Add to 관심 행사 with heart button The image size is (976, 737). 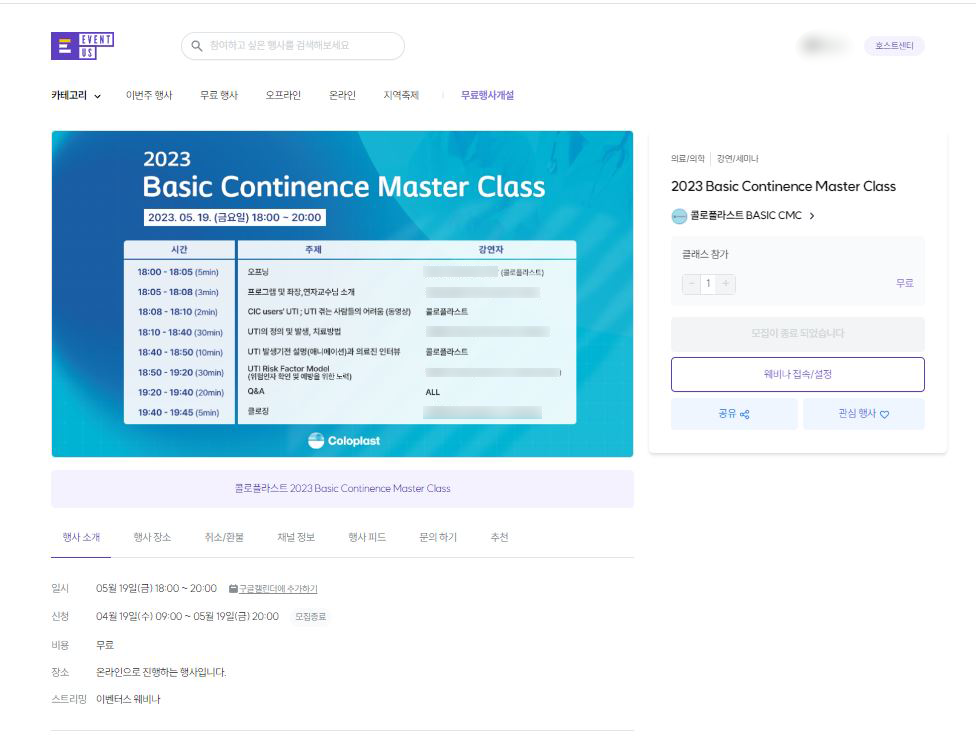tap(863, 413)
